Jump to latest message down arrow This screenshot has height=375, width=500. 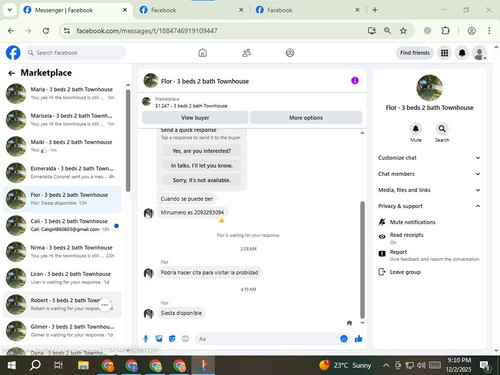[362, 323]
